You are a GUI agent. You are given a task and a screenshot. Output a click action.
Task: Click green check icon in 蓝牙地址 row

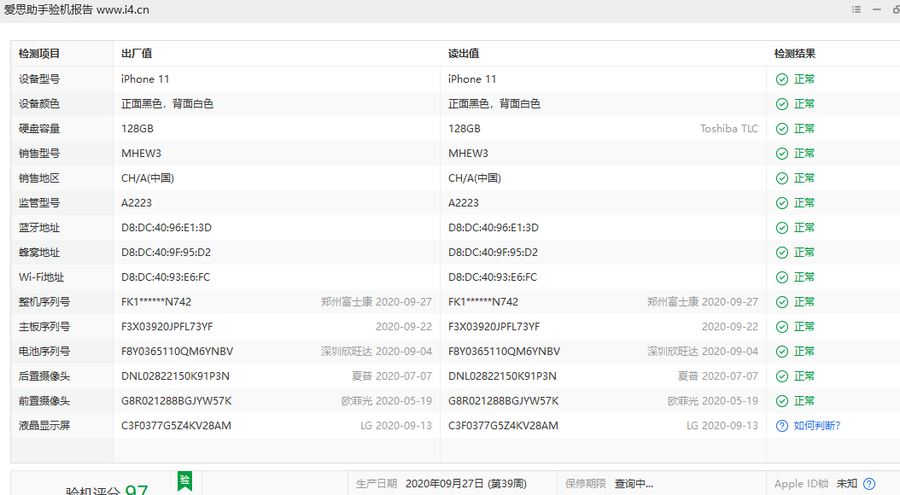782,227
